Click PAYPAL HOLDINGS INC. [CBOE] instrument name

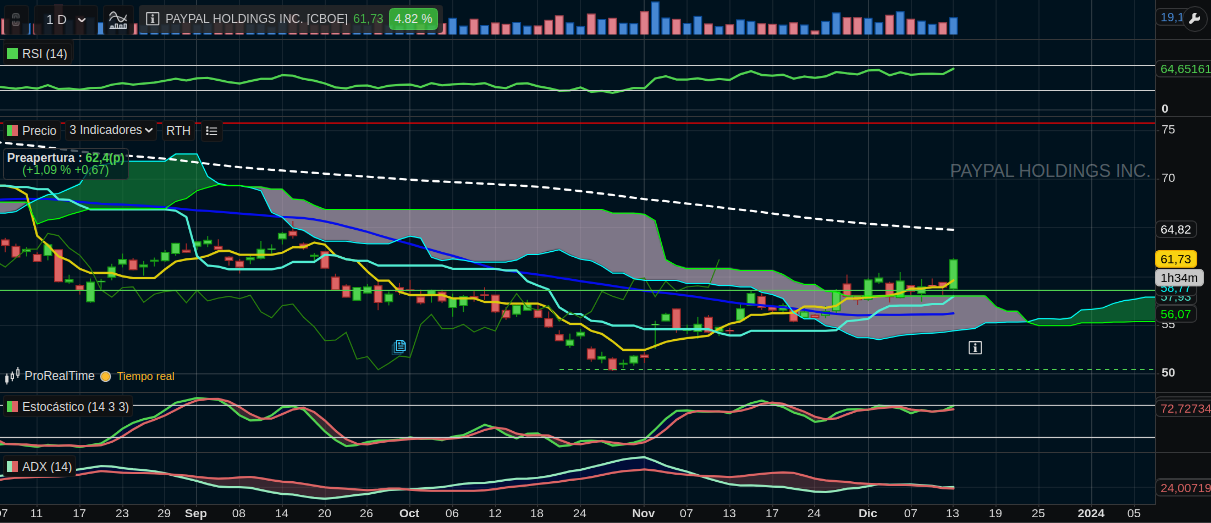(257, 18)
